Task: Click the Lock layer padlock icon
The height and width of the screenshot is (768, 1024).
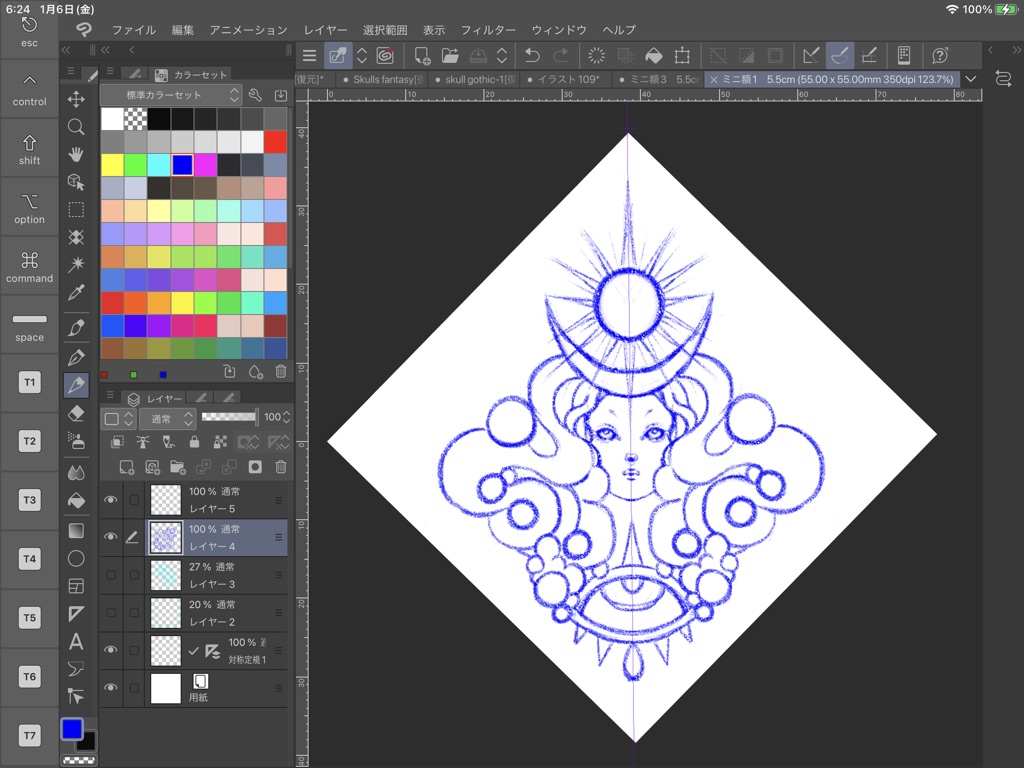Action: click(x=194, y=442)
